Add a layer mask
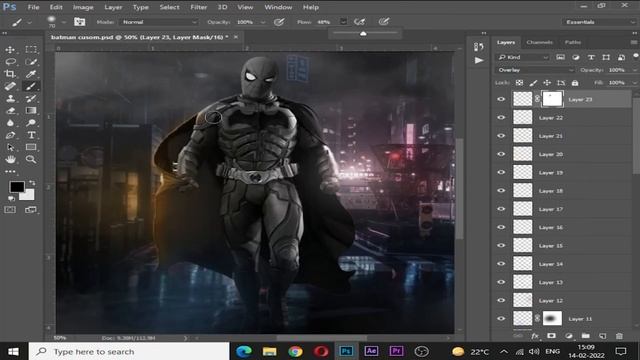Image resolution: width=640 pixels, height=360 pixels. coord(551,336)
